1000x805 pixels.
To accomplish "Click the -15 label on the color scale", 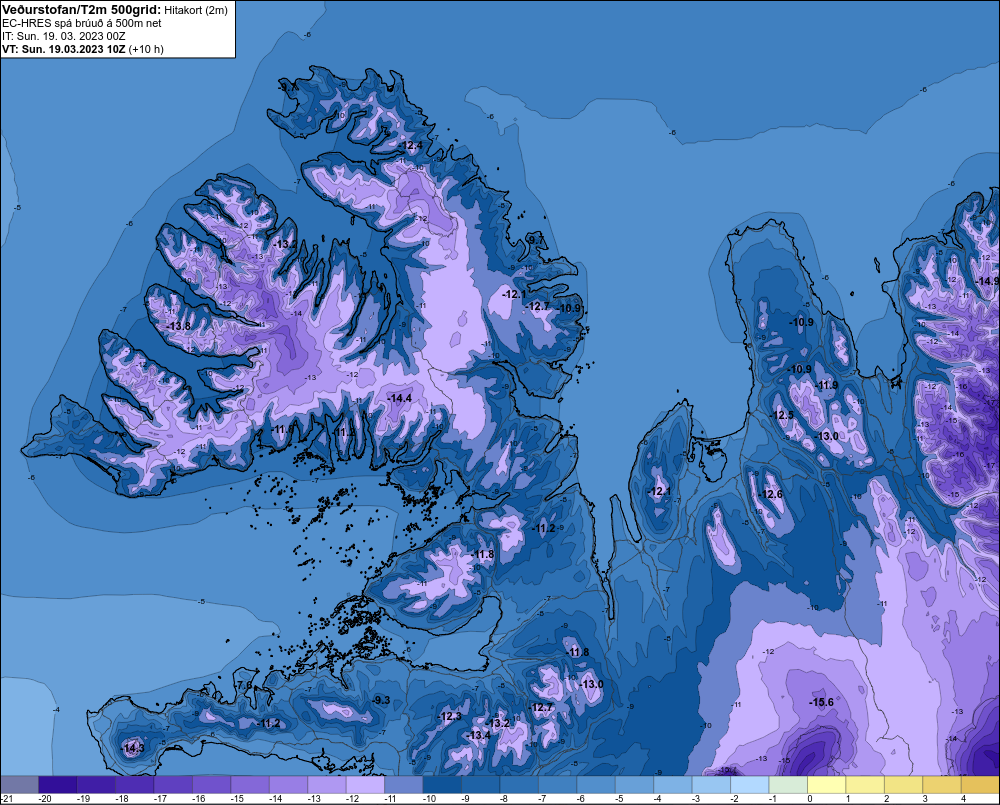I will (237, 799).
